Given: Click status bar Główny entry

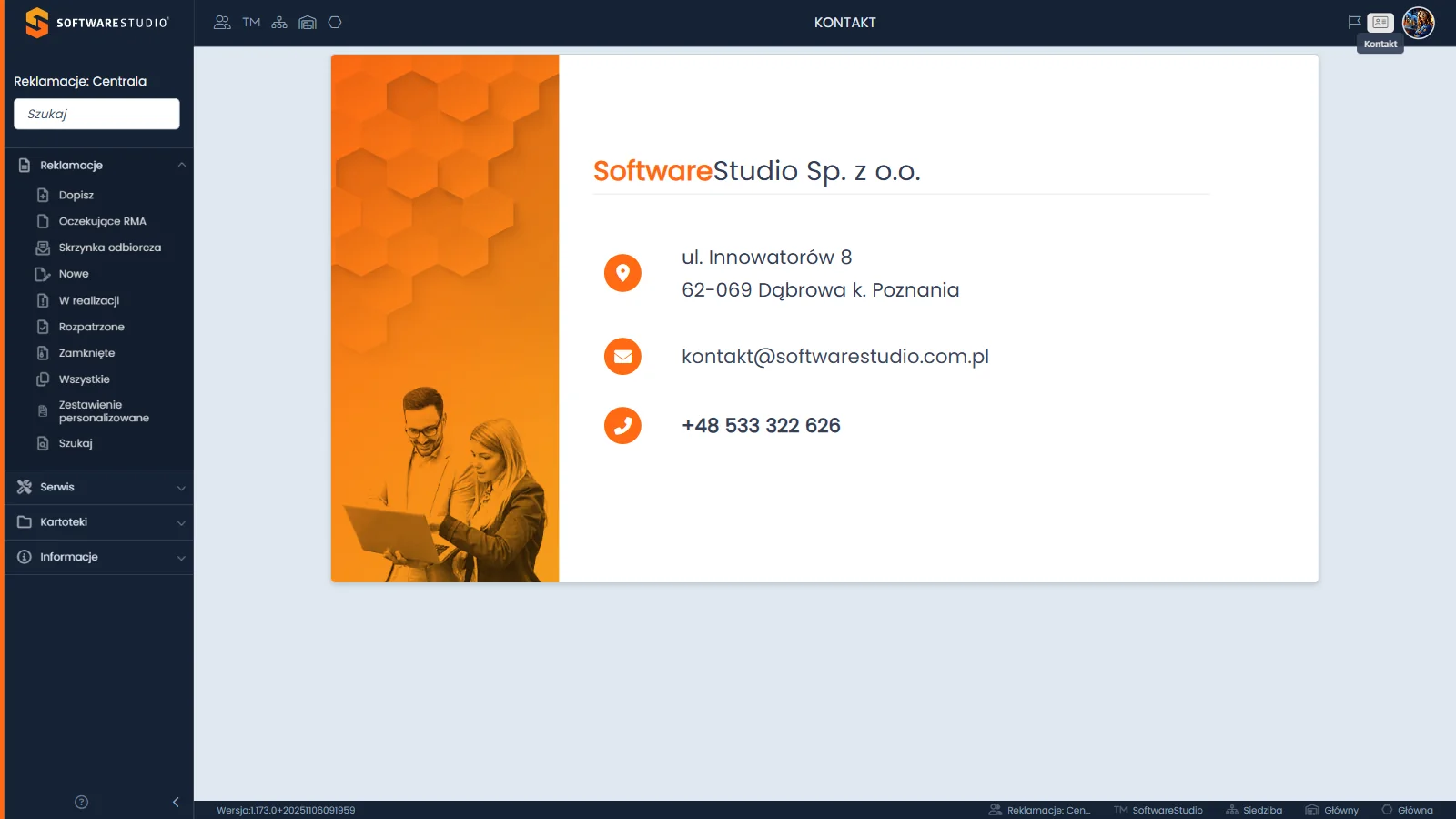Looking at the screenshot, I should click(1331, 810).
